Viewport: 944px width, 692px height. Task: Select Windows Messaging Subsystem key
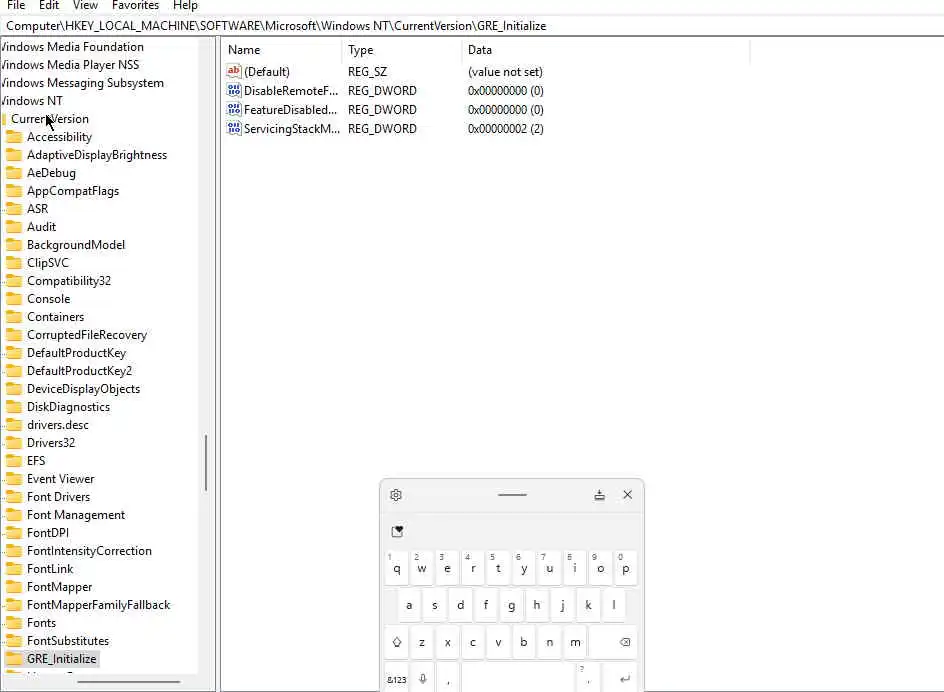tap(82, 83)
